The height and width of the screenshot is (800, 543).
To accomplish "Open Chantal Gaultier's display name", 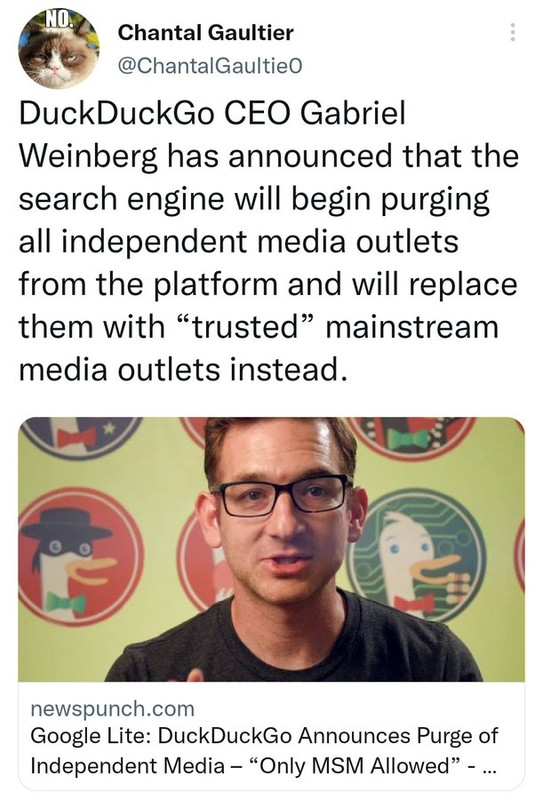I will tap(206, 33).
